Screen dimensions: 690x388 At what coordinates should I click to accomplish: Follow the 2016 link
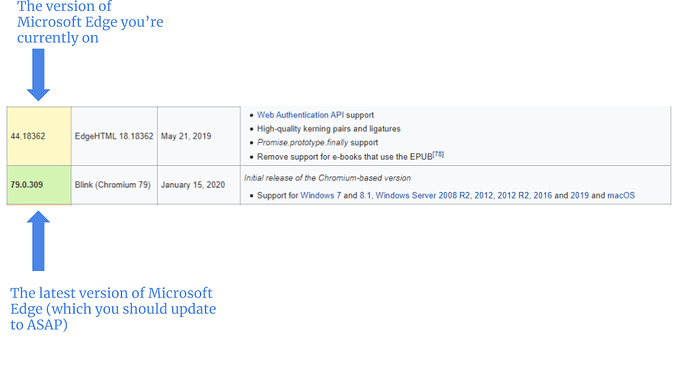coord(543,195)
